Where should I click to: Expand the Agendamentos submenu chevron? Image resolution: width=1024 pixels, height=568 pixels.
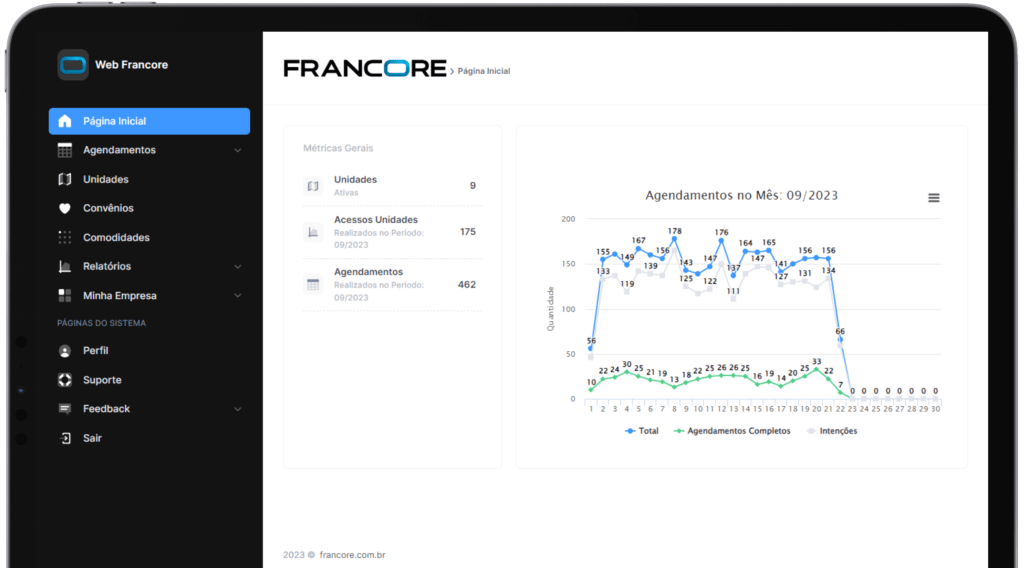(x=238, y=150)
